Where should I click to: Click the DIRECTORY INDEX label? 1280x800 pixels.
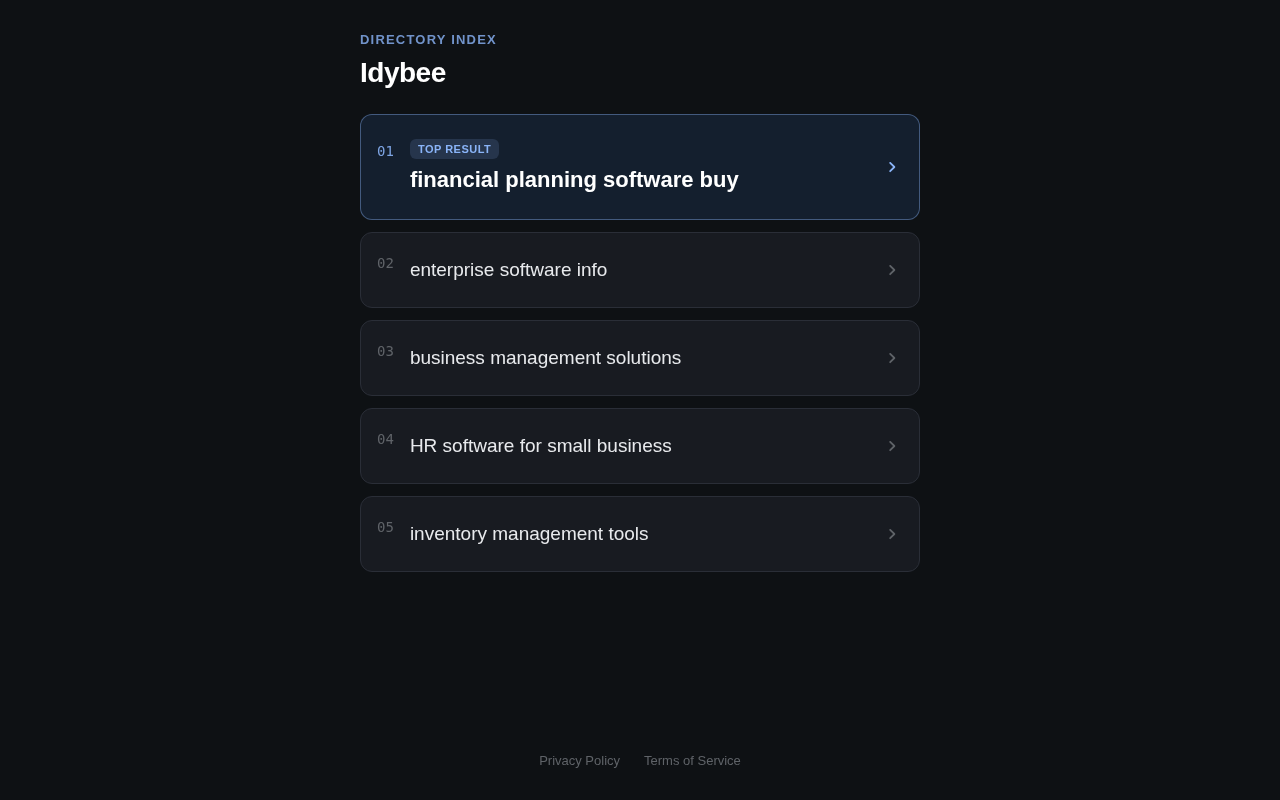428,40
